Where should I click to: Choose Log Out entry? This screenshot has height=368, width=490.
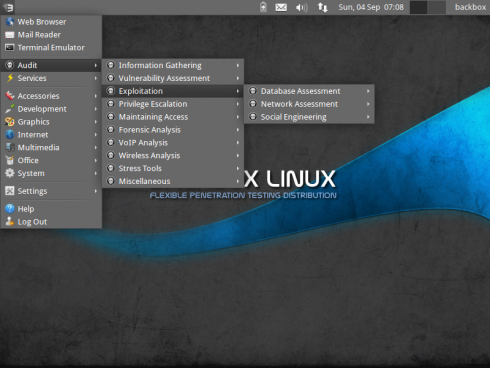pyautogui.click(x=51, y=222)
